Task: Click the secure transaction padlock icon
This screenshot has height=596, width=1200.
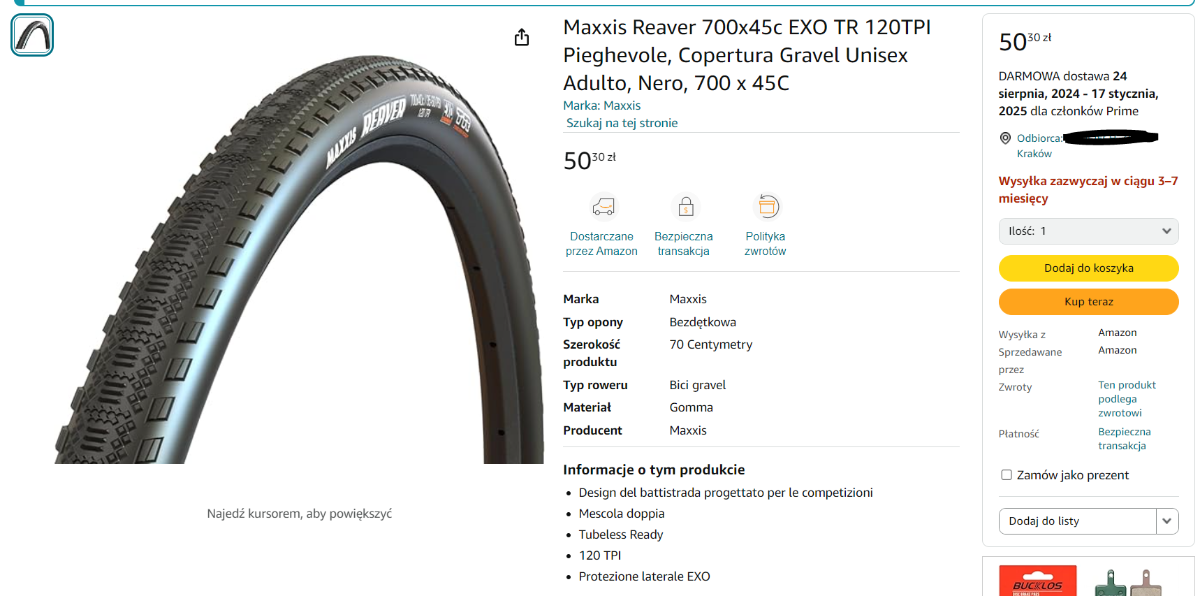Action: pos(685,207)
